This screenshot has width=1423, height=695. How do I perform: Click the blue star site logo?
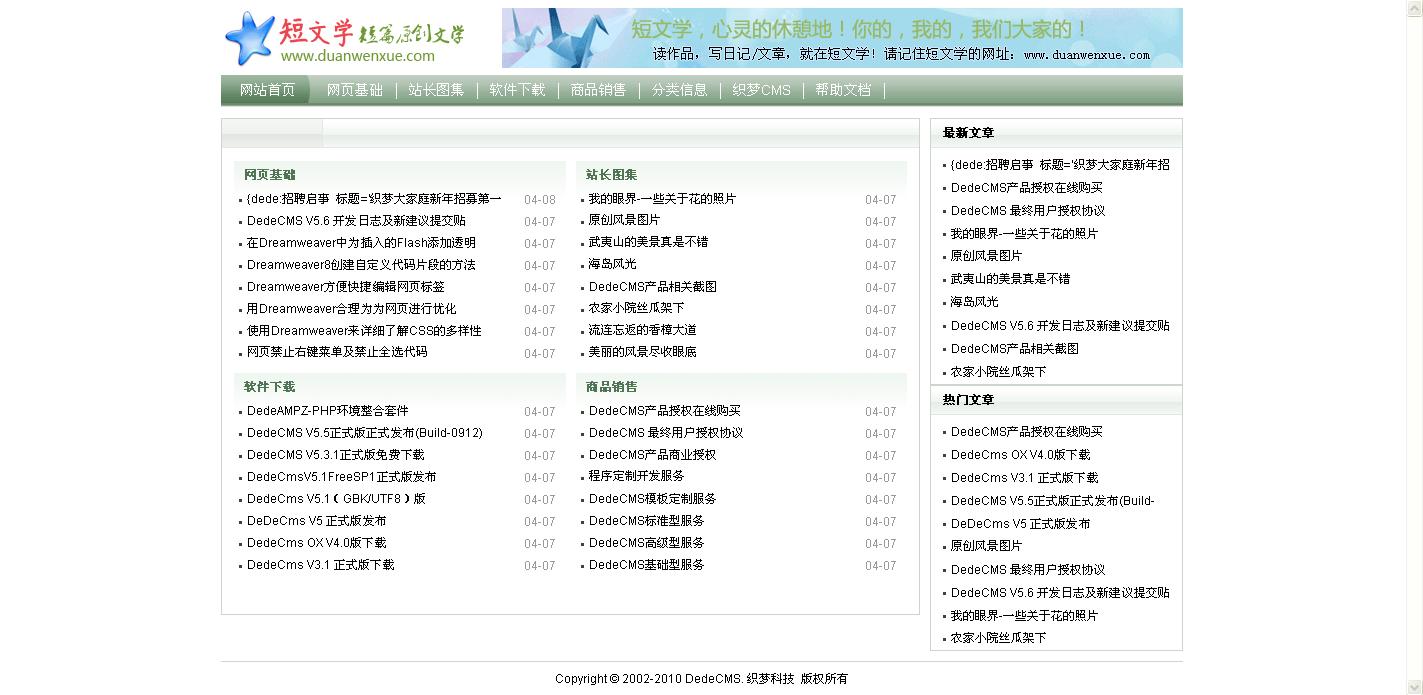point(249,39)
